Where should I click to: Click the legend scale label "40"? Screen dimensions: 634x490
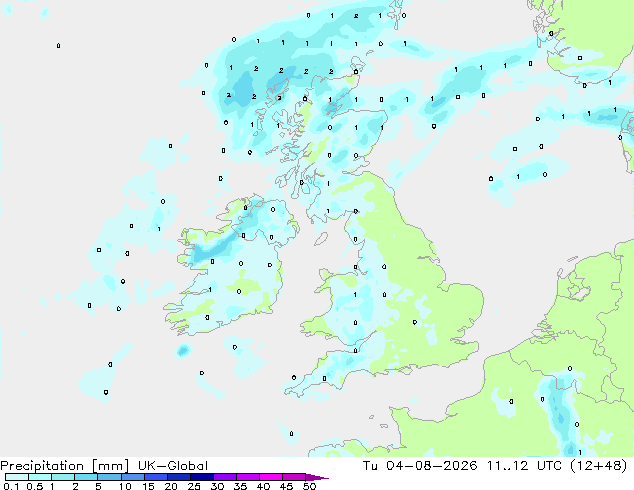[263, 486]
